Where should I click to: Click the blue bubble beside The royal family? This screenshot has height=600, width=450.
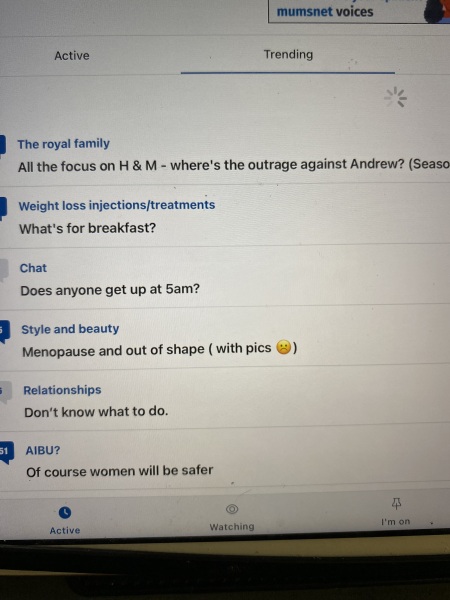tap(3, 145)
